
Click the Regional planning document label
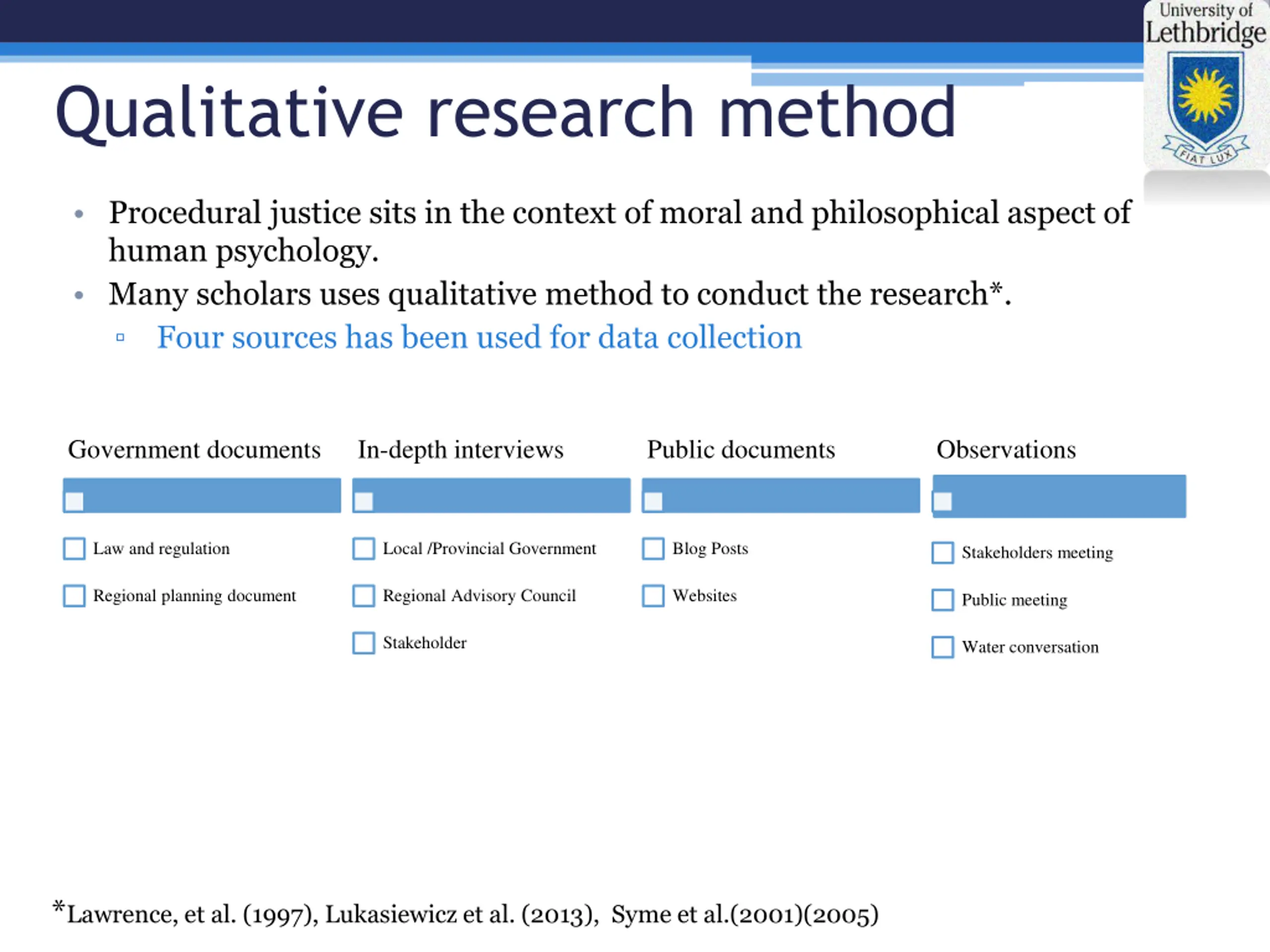click(x=194, y=595)
